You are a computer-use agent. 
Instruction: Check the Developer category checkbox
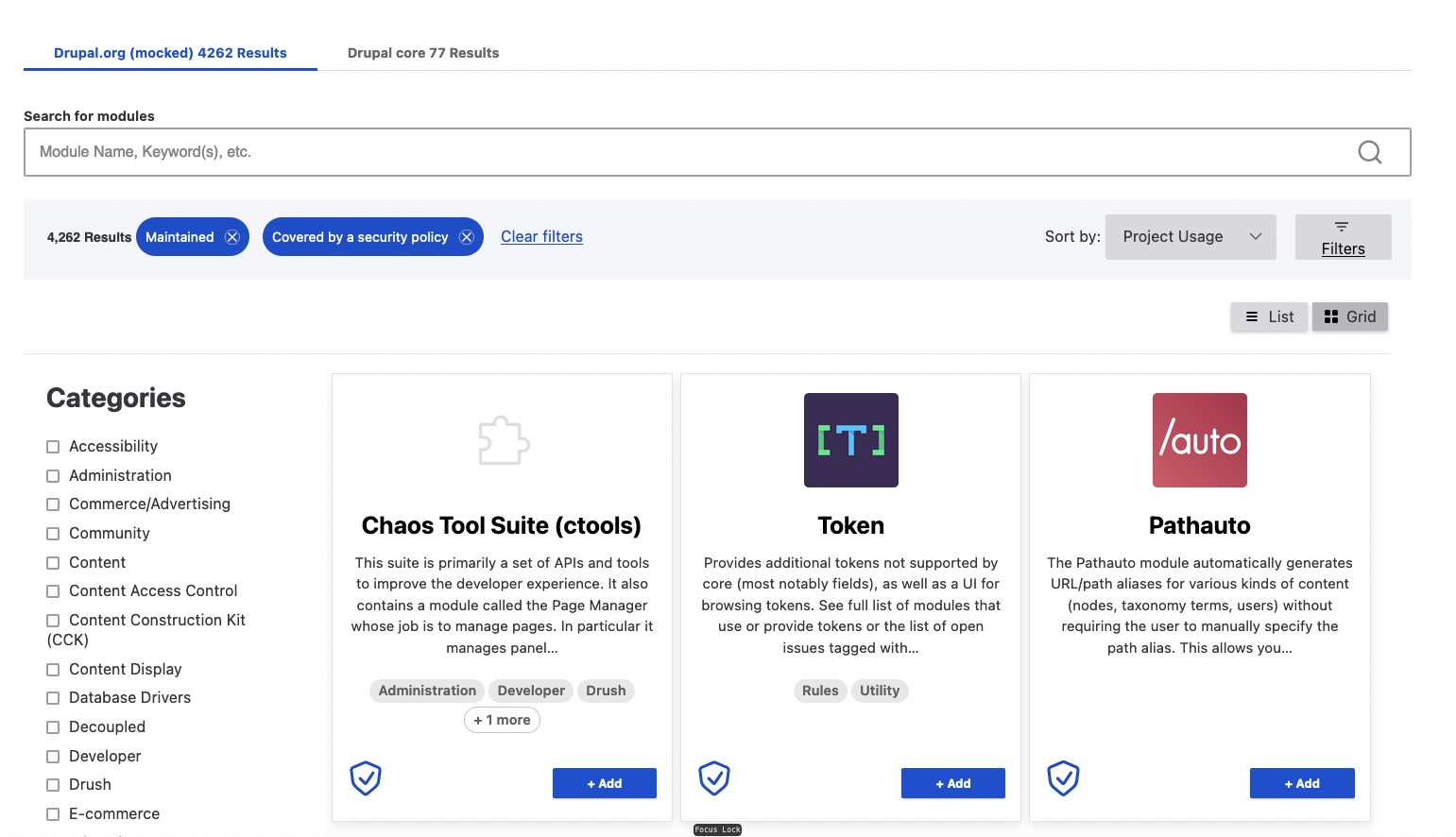tap(53, 757)
